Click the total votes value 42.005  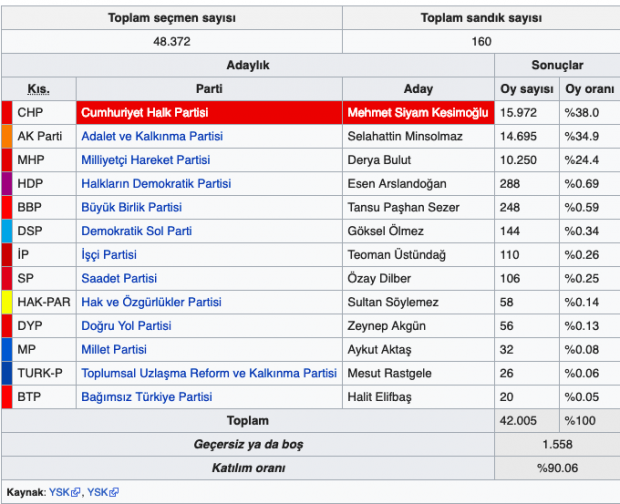pos(518,421)
